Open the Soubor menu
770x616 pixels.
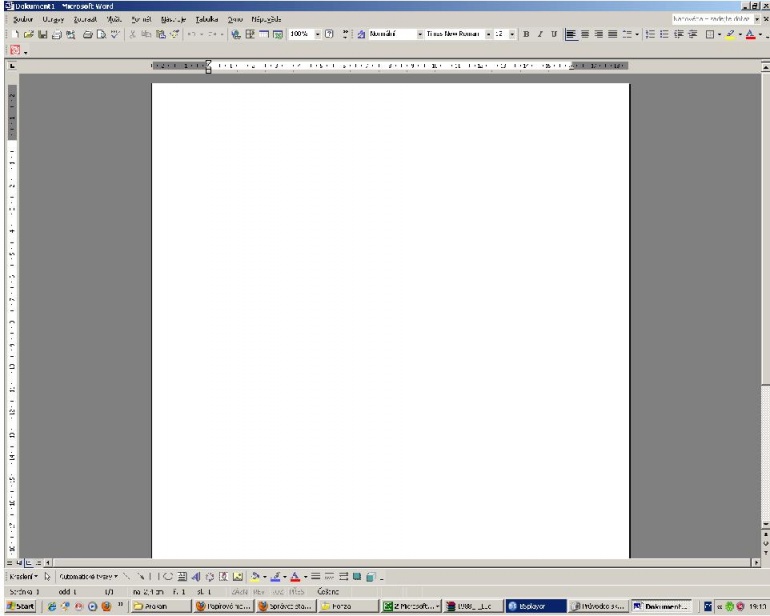[23, 20]
